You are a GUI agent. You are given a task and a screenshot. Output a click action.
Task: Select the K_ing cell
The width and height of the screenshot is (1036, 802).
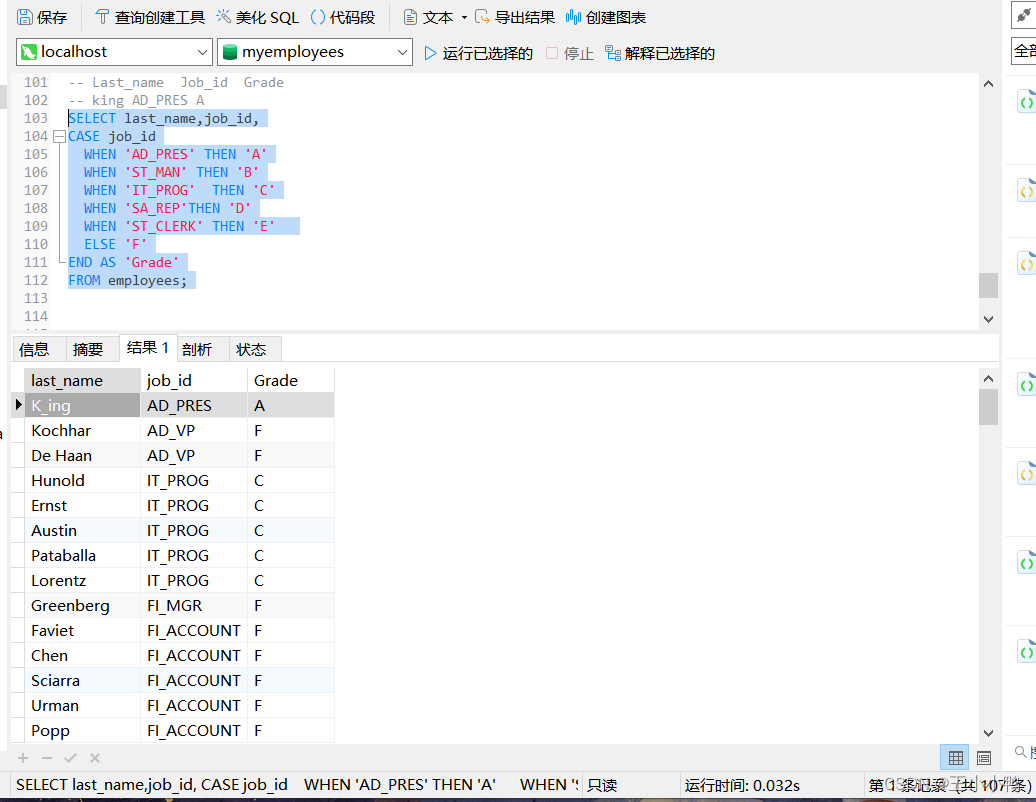[83, 406]
